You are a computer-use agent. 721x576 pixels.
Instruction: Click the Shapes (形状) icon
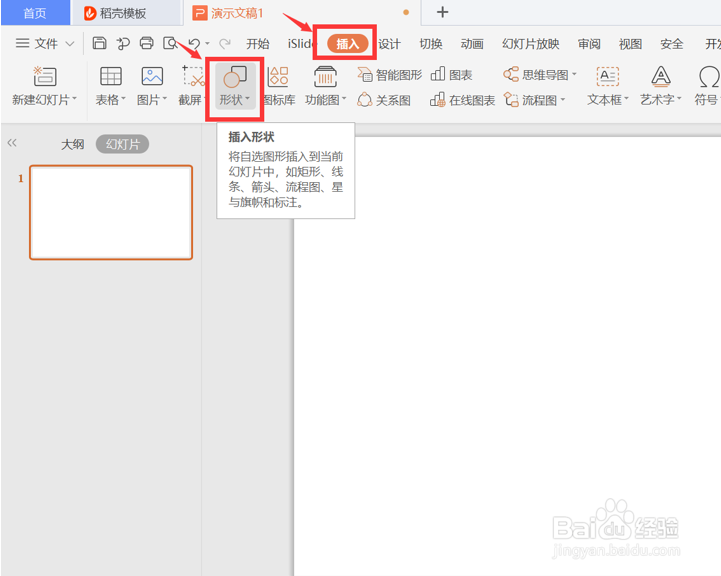pyautogui.click(x=235, y=76)
